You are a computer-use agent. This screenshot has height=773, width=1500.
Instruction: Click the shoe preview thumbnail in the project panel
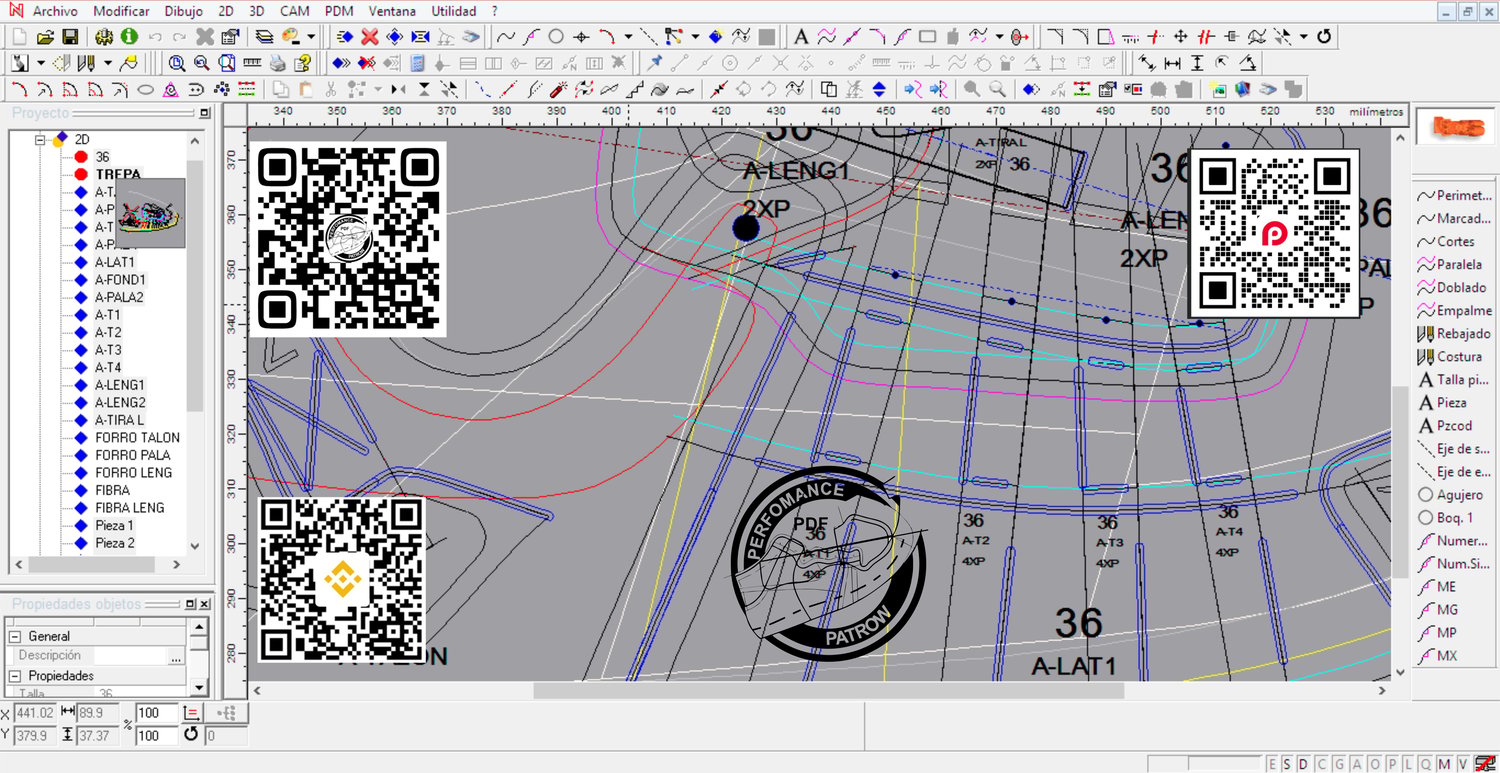[152, 213]
